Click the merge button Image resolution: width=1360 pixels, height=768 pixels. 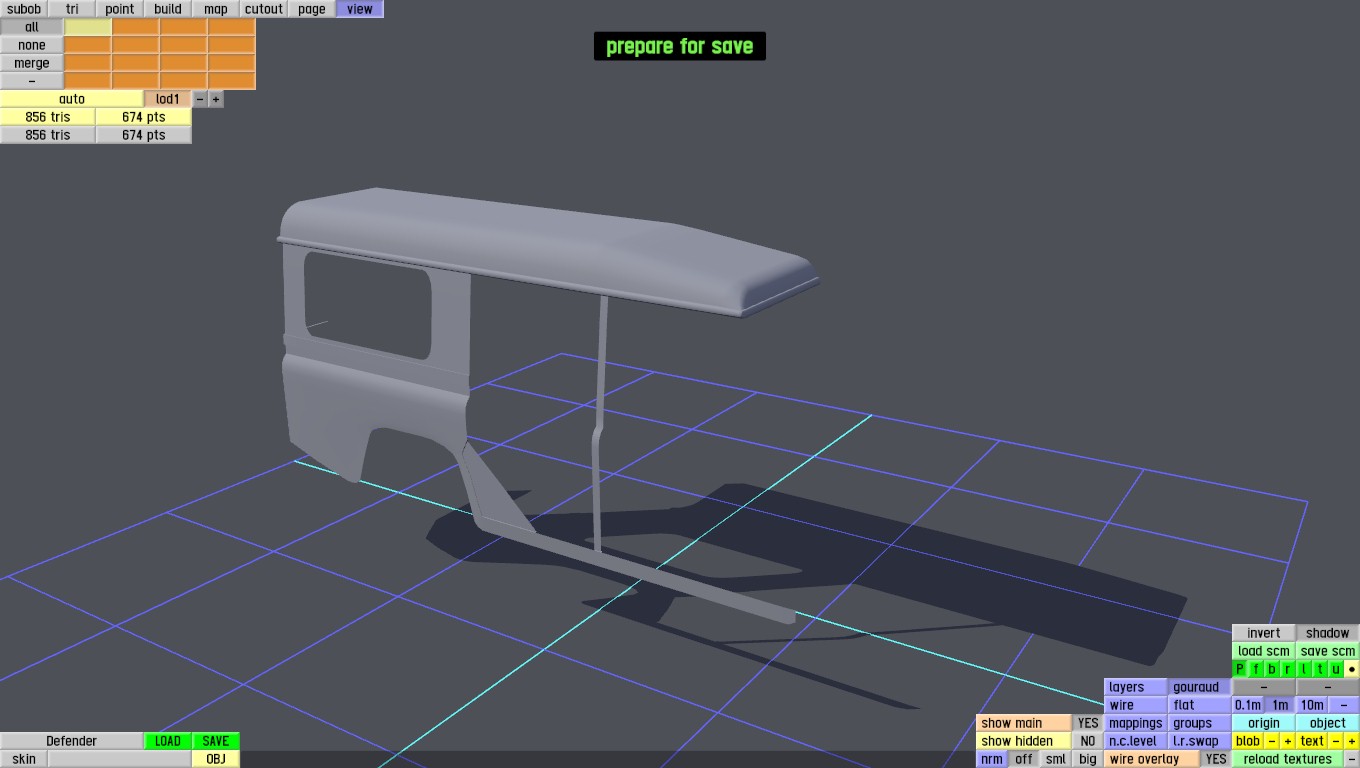point(32,63)
